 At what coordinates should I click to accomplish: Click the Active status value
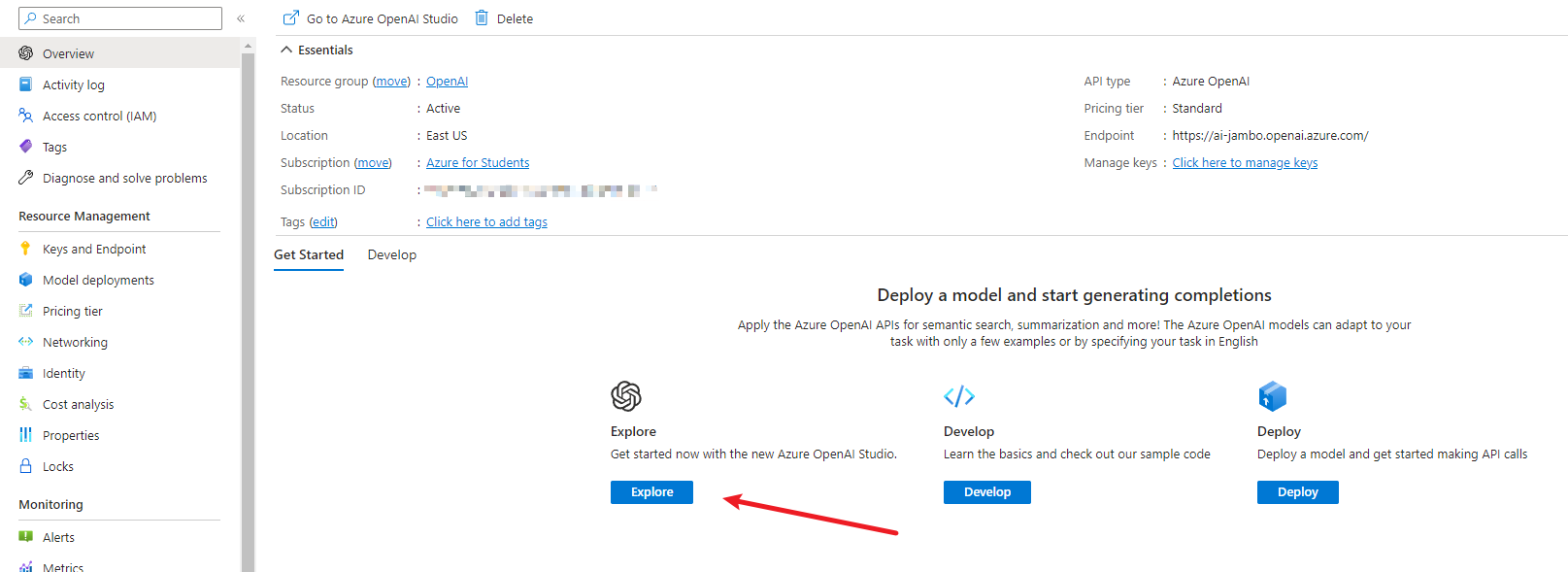(443, 109)
